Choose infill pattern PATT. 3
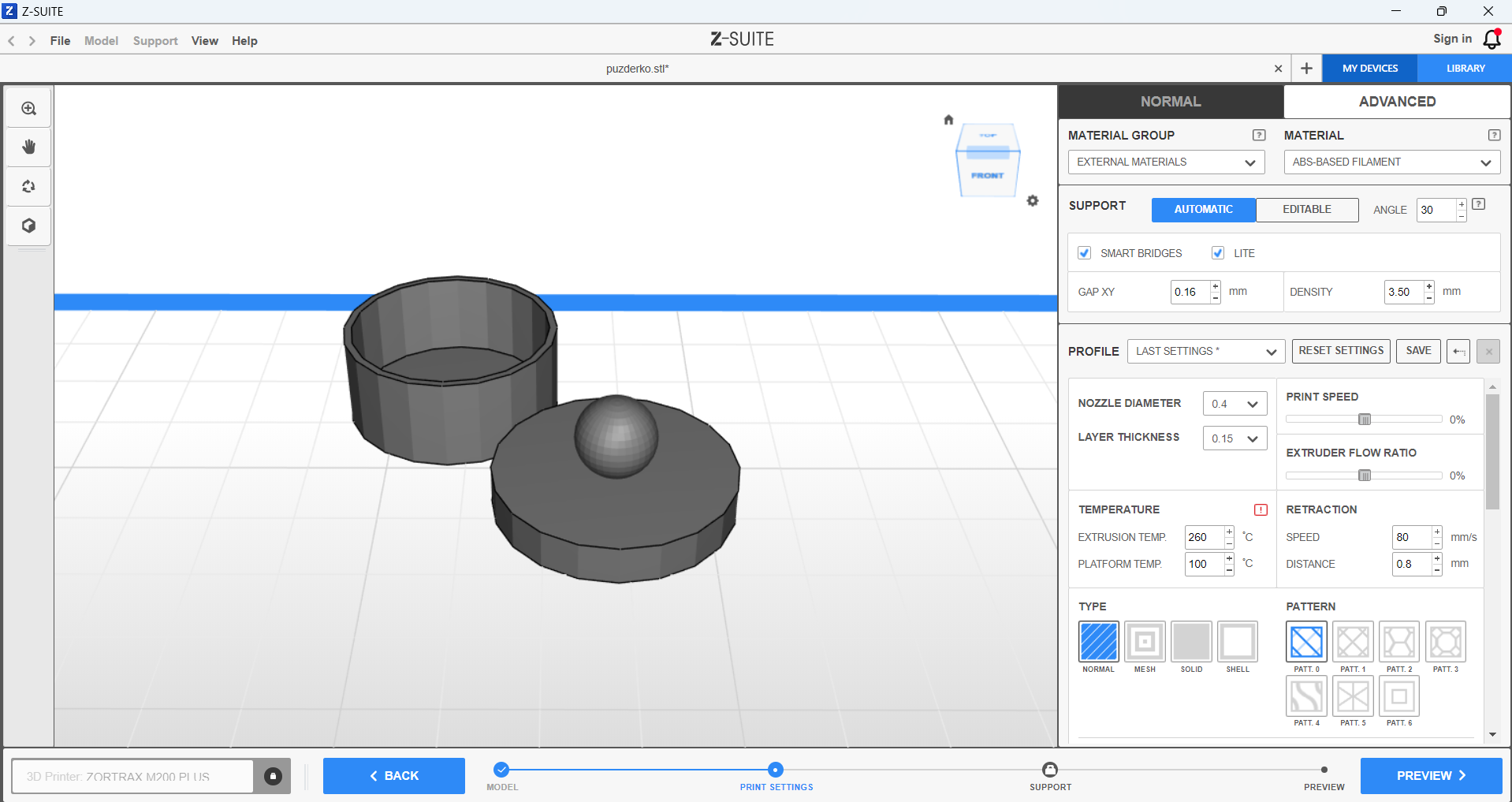 coord(1446,642)
